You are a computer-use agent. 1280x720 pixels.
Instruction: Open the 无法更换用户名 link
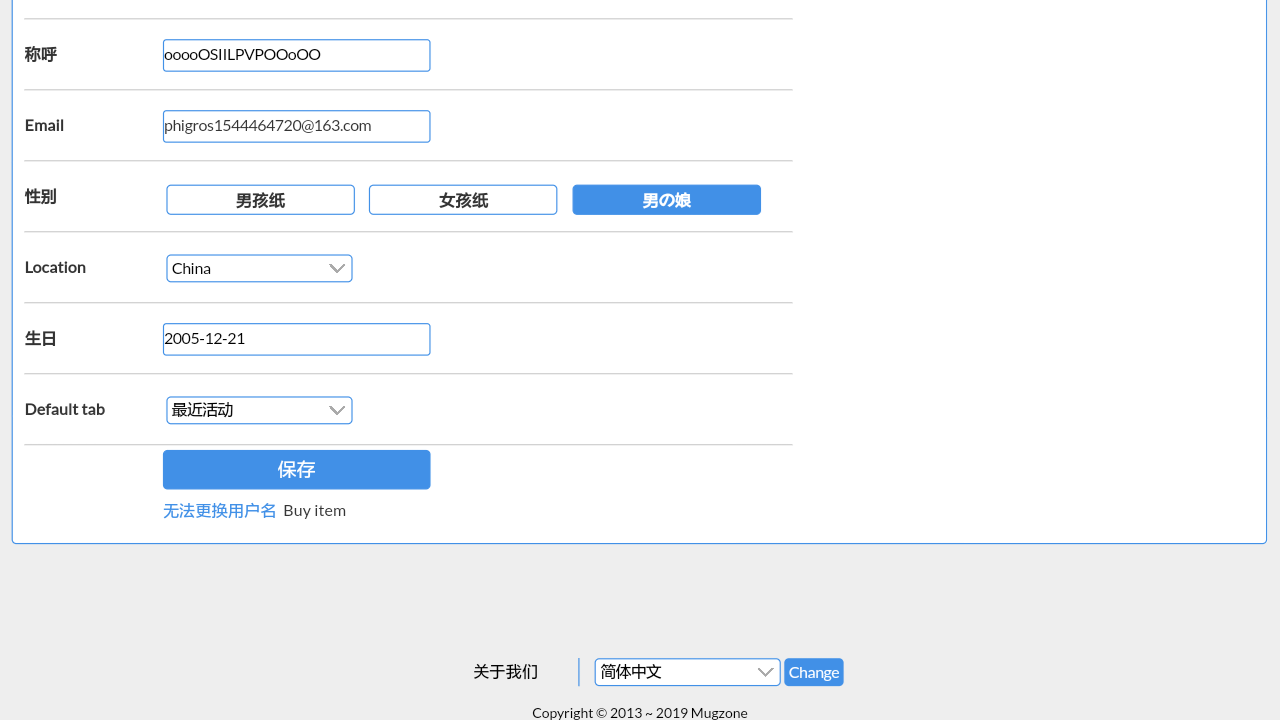(x=220, y=510)
